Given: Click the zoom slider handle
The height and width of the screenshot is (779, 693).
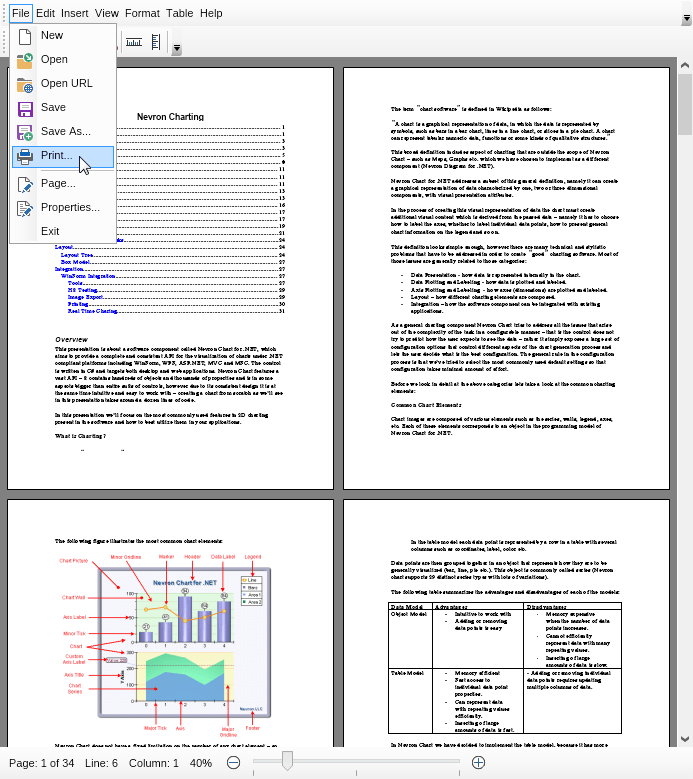Looking at the screenshot, I should (288, 763).
